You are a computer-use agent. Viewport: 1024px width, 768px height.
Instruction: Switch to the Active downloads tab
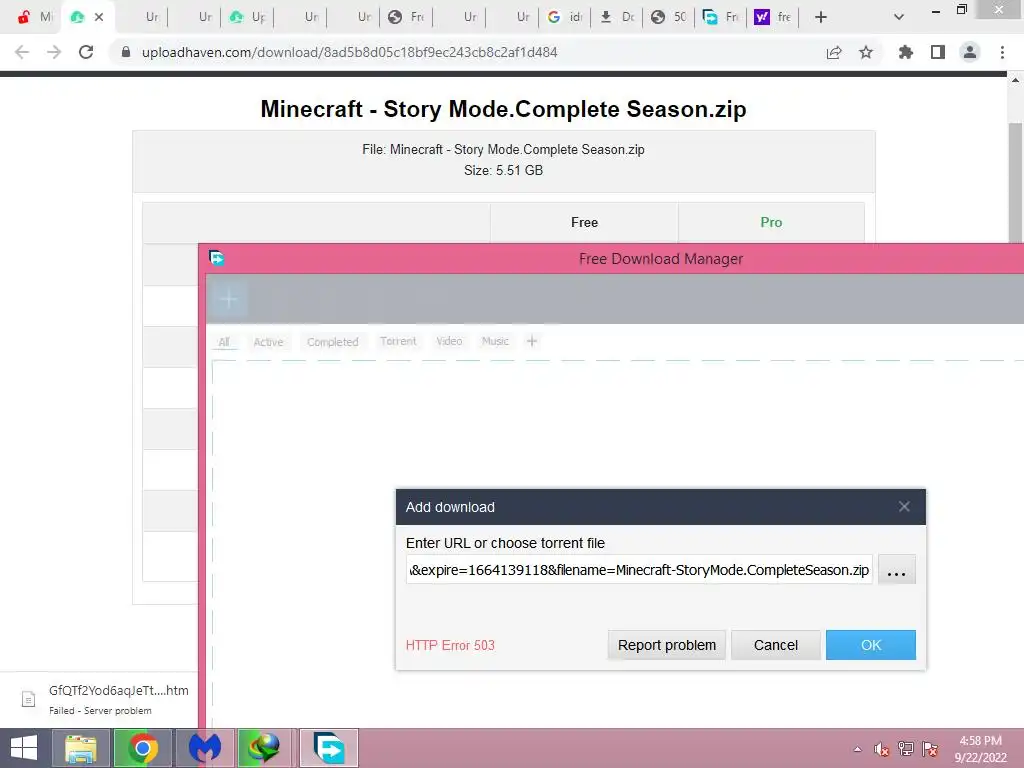(268, 342)
